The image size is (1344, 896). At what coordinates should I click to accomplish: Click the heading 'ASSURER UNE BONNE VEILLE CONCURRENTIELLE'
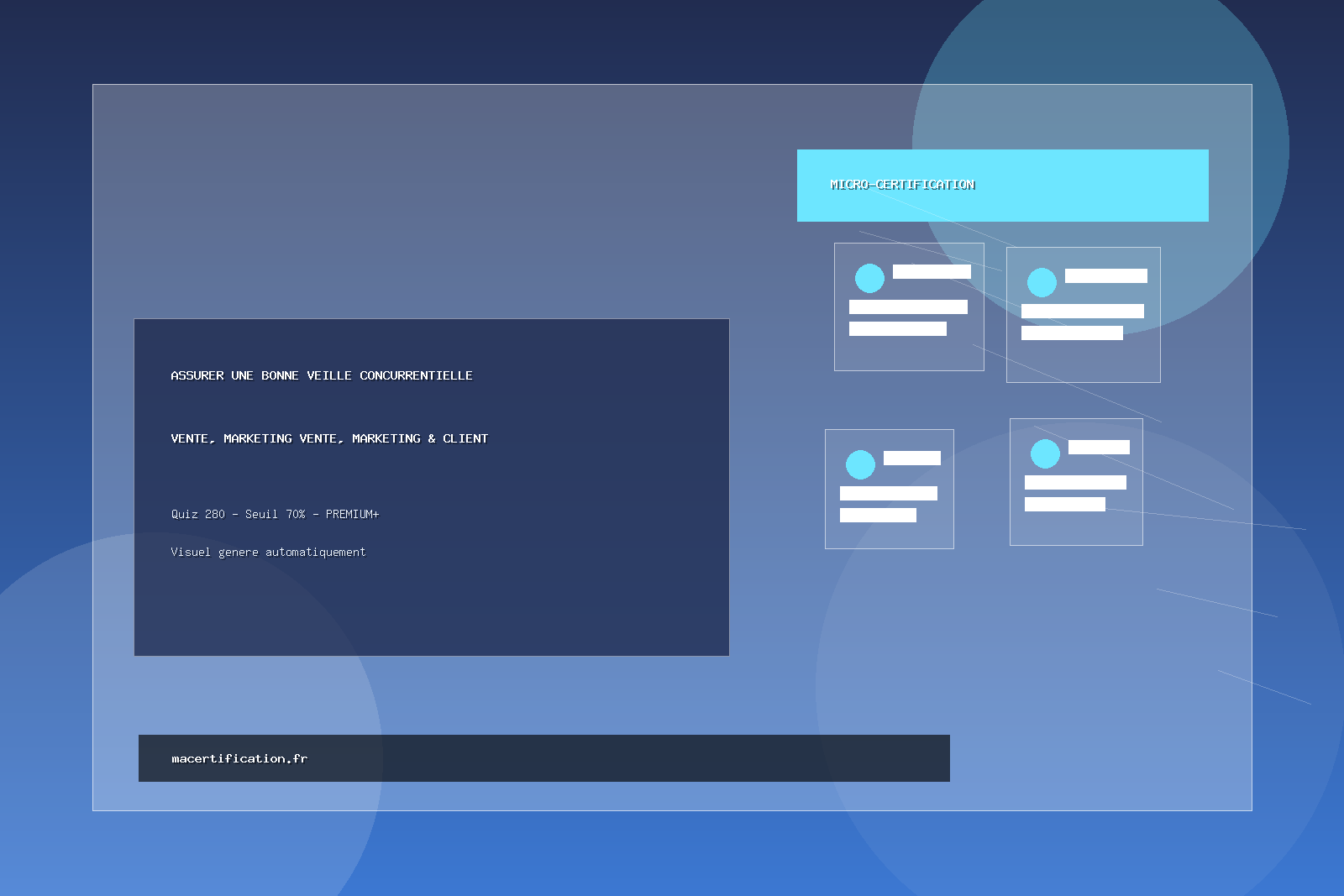(x=321, y=375)
